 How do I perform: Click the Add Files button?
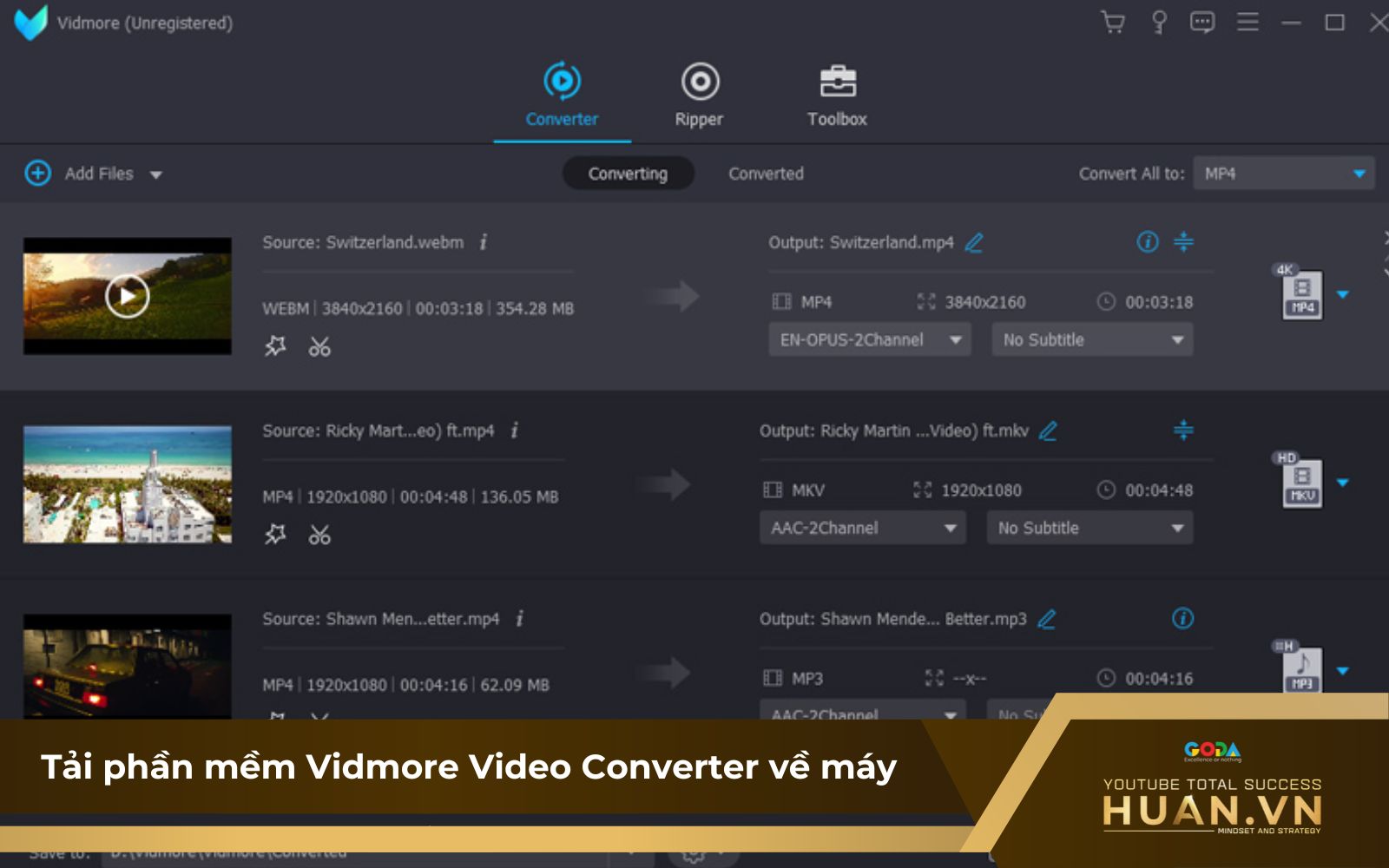(79, 174)
